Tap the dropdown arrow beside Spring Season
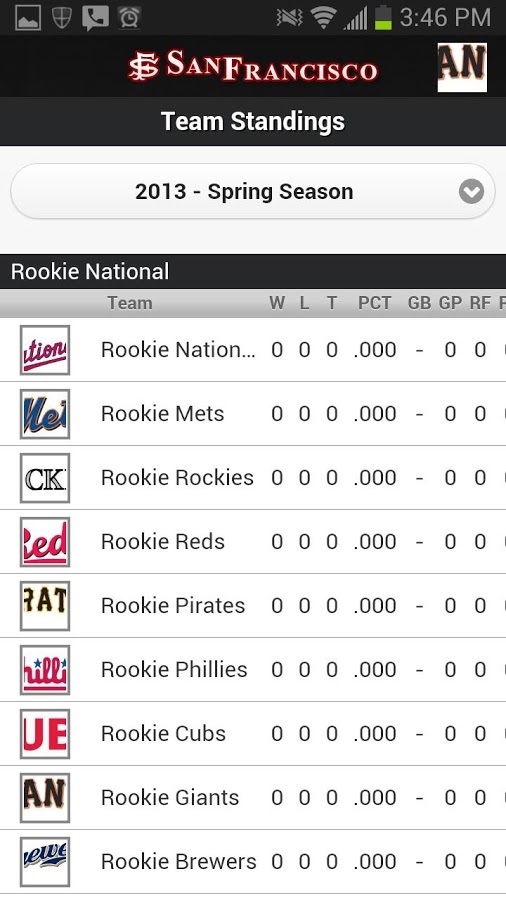 (471, 192)
